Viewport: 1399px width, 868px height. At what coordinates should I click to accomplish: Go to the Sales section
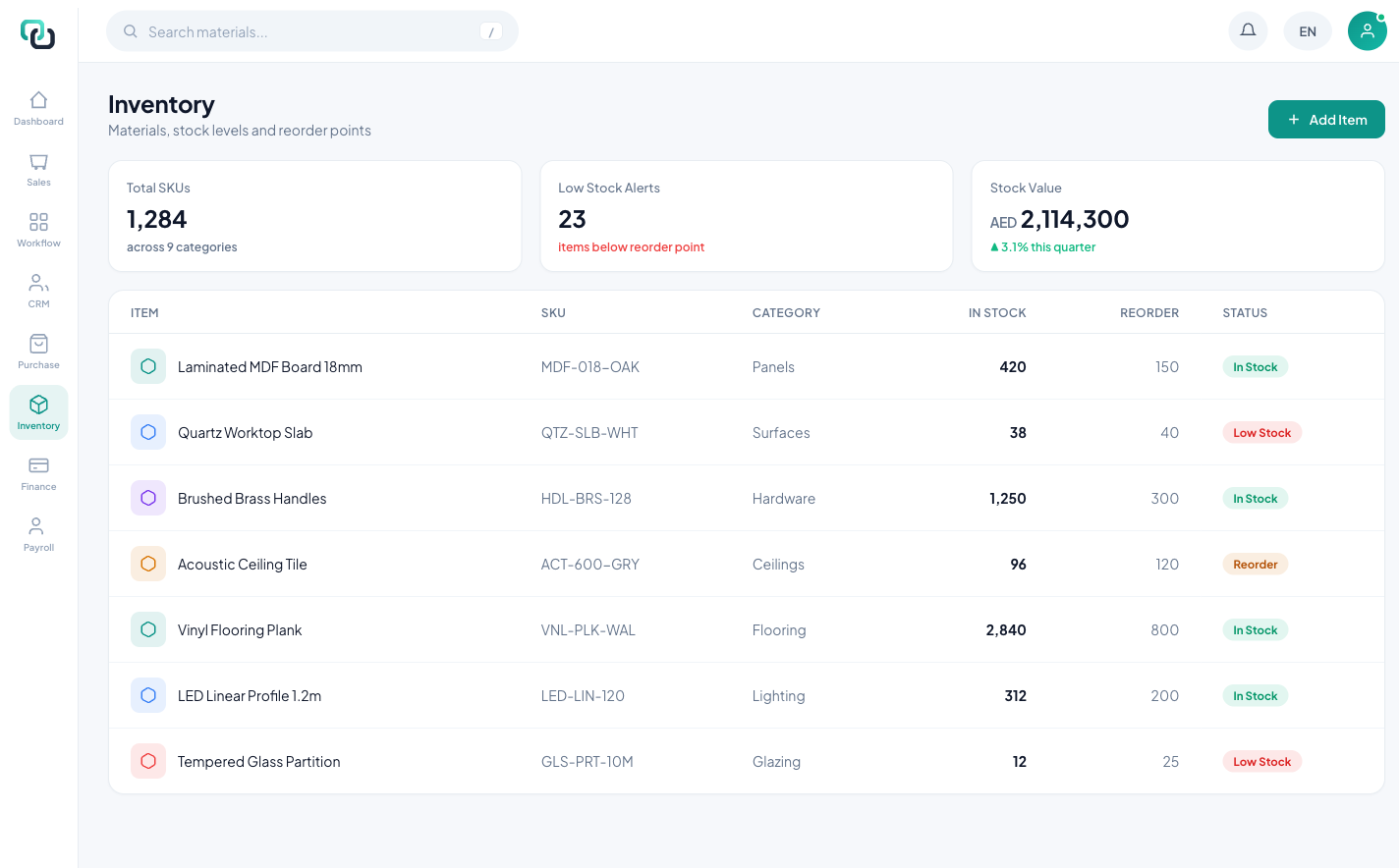(38, 169)
